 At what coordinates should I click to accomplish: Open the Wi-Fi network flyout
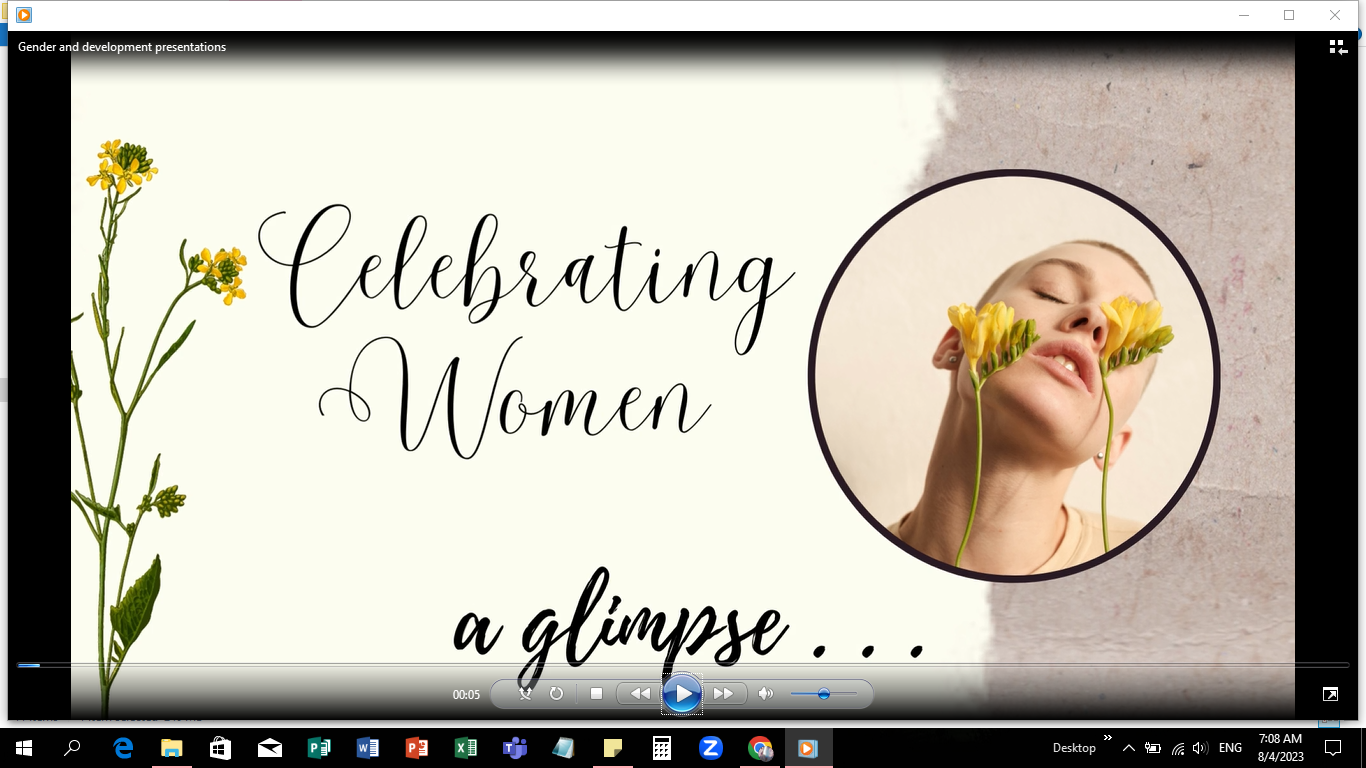[1178, 748]
